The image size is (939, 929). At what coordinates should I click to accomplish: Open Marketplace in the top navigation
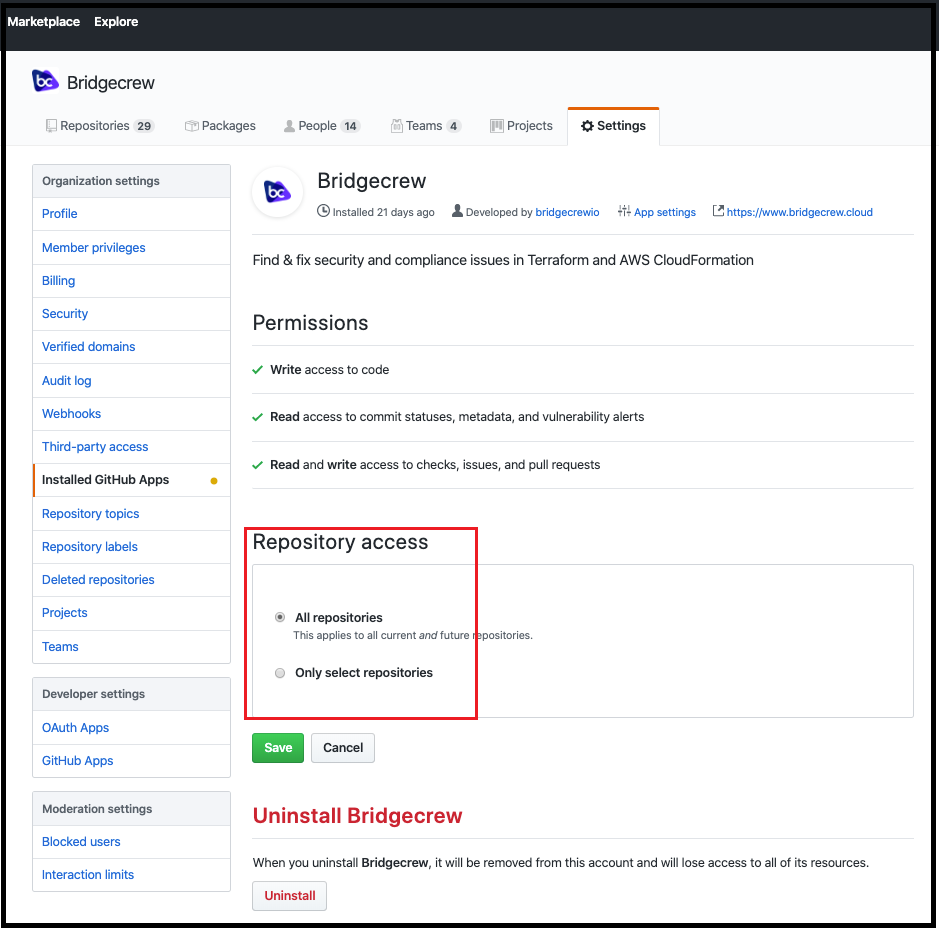pyautogui.click(x=44, y=22)
